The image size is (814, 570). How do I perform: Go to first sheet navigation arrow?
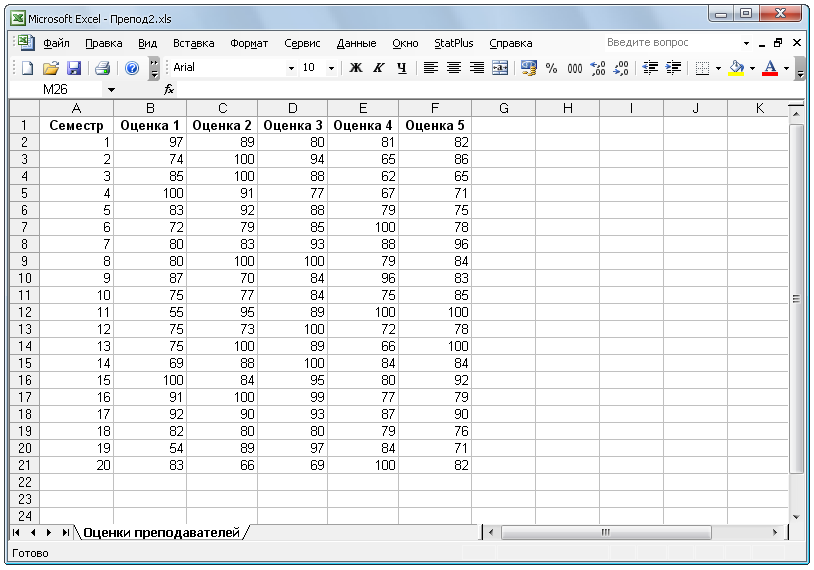click(16, 533)
